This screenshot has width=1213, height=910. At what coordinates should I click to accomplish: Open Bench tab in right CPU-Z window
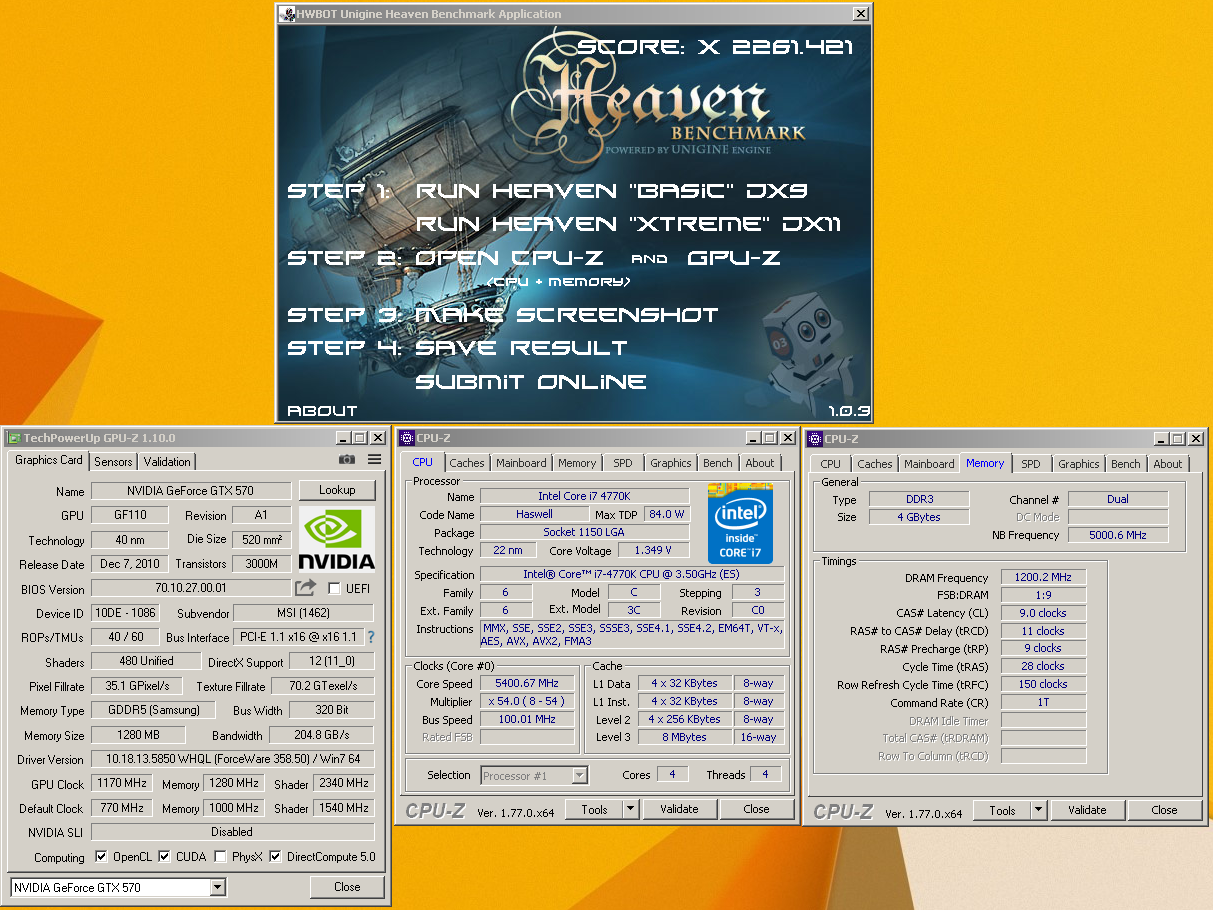pyautogui.click(x=1125, y=464)
